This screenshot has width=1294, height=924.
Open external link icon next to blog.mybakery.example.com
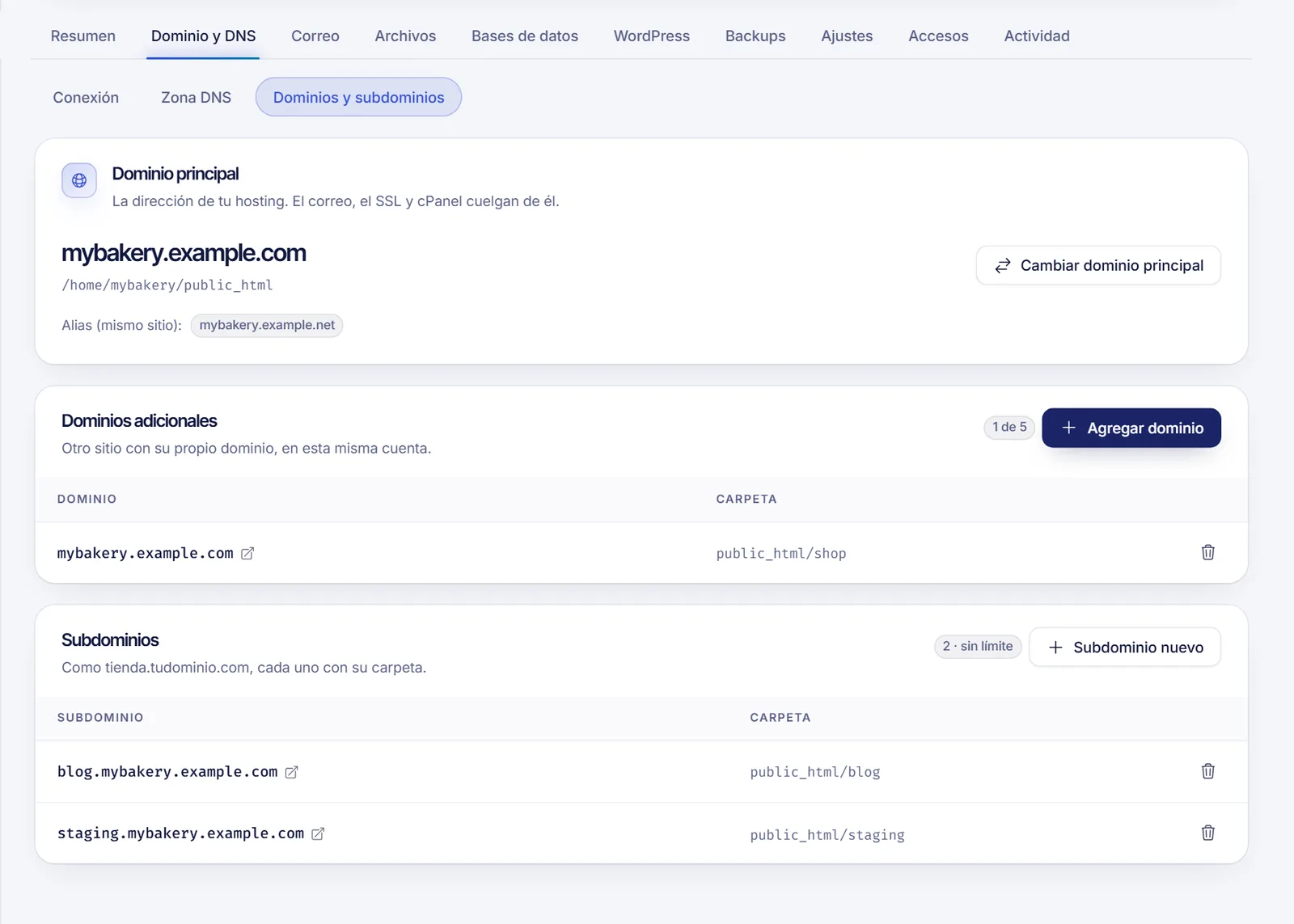[292, 772]
